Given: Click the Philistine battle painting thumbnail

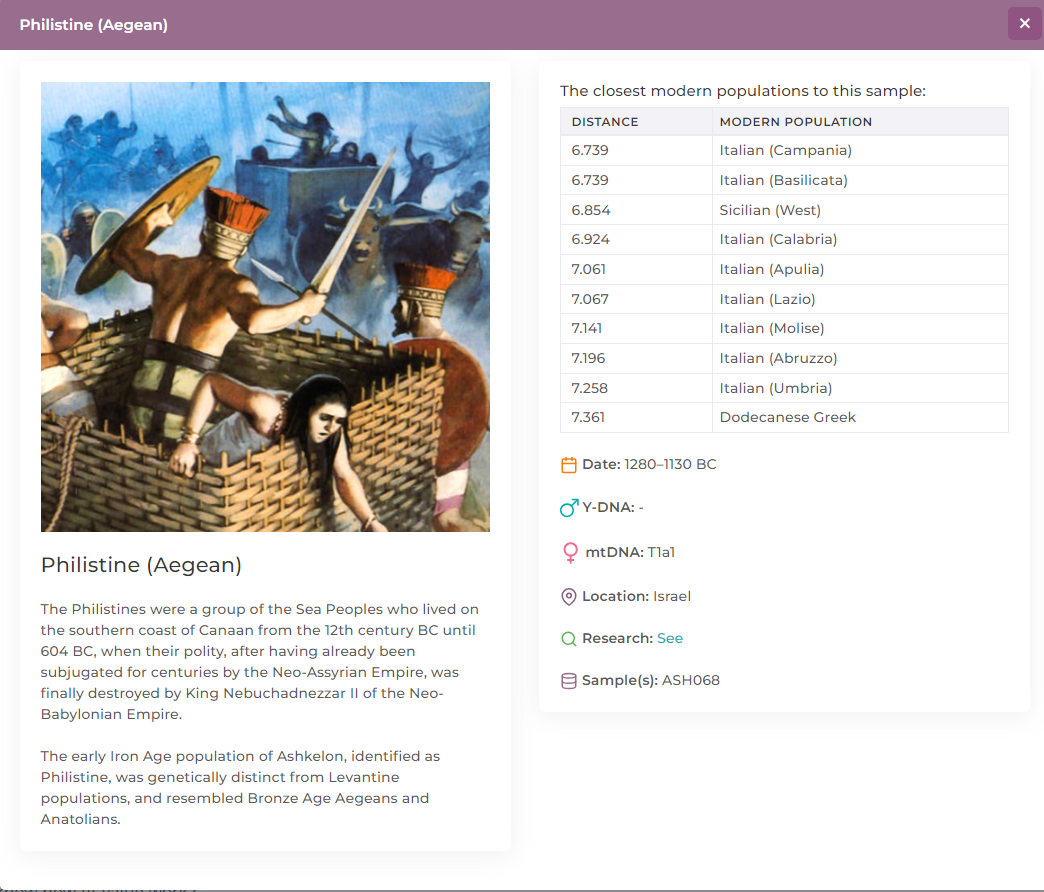Looking at the screenshot, I should (x=265, y=307).
